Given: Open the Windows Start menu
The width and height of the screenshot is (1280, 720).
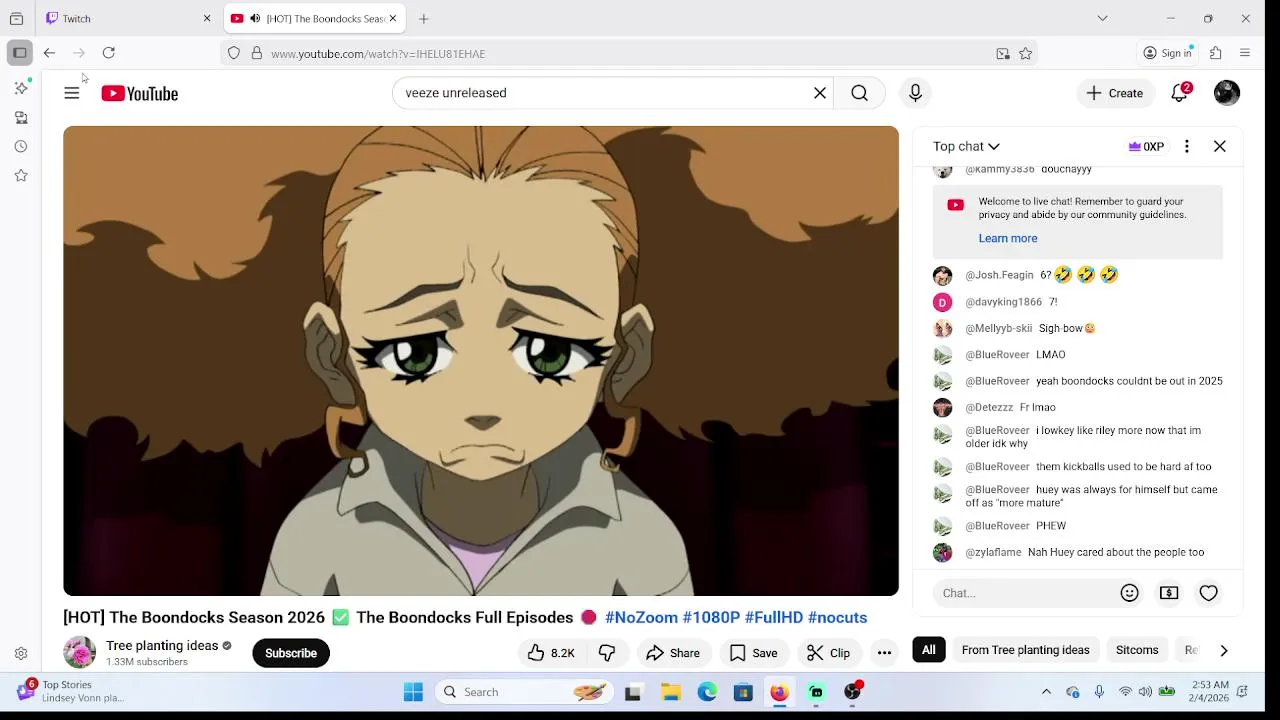Looking at the screenshot, I should coord(413,692).
